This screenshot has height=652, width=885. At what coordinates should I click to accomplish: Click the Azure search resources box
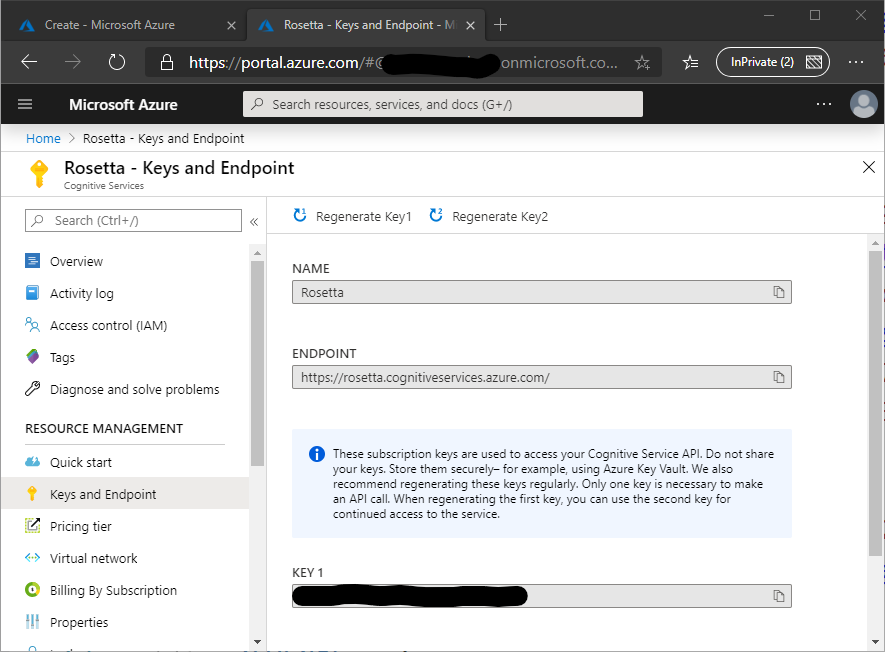[x=443, y=104]
